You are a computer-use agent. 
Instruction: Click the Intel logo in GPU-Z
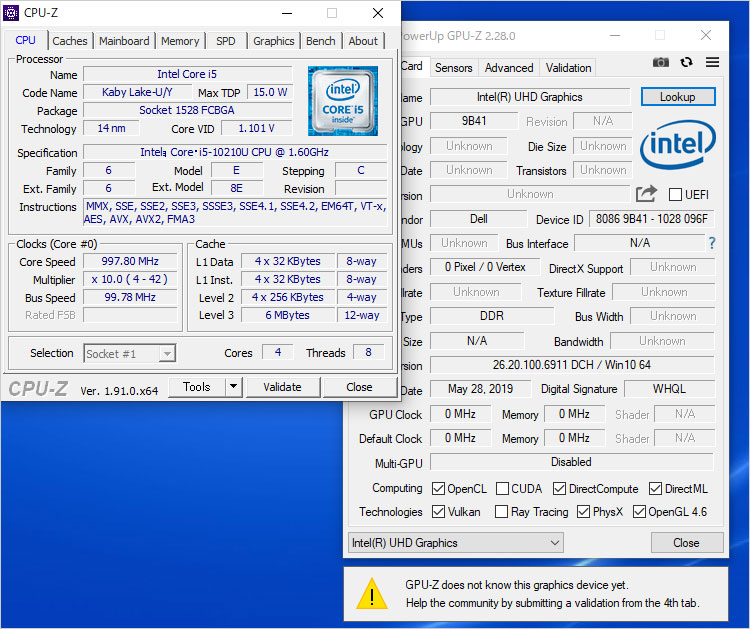[677, 144]
